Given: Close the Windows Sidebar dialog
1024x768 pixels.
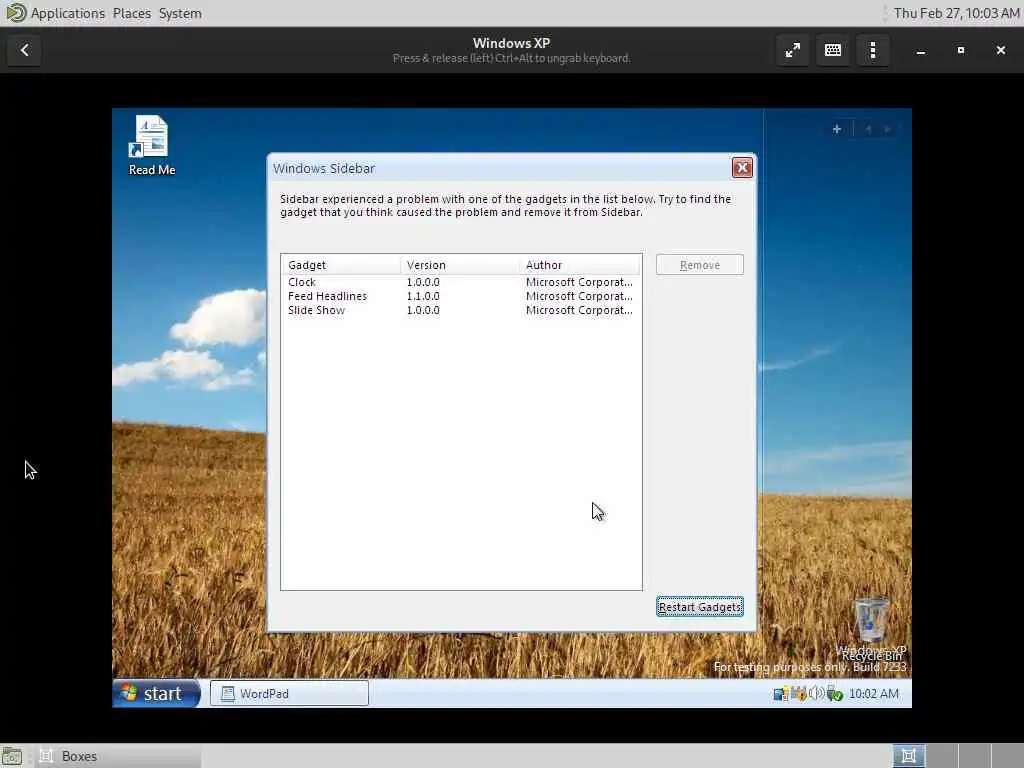Looking at the screenshot, I should pyautogui.click(x=743, y=168).
